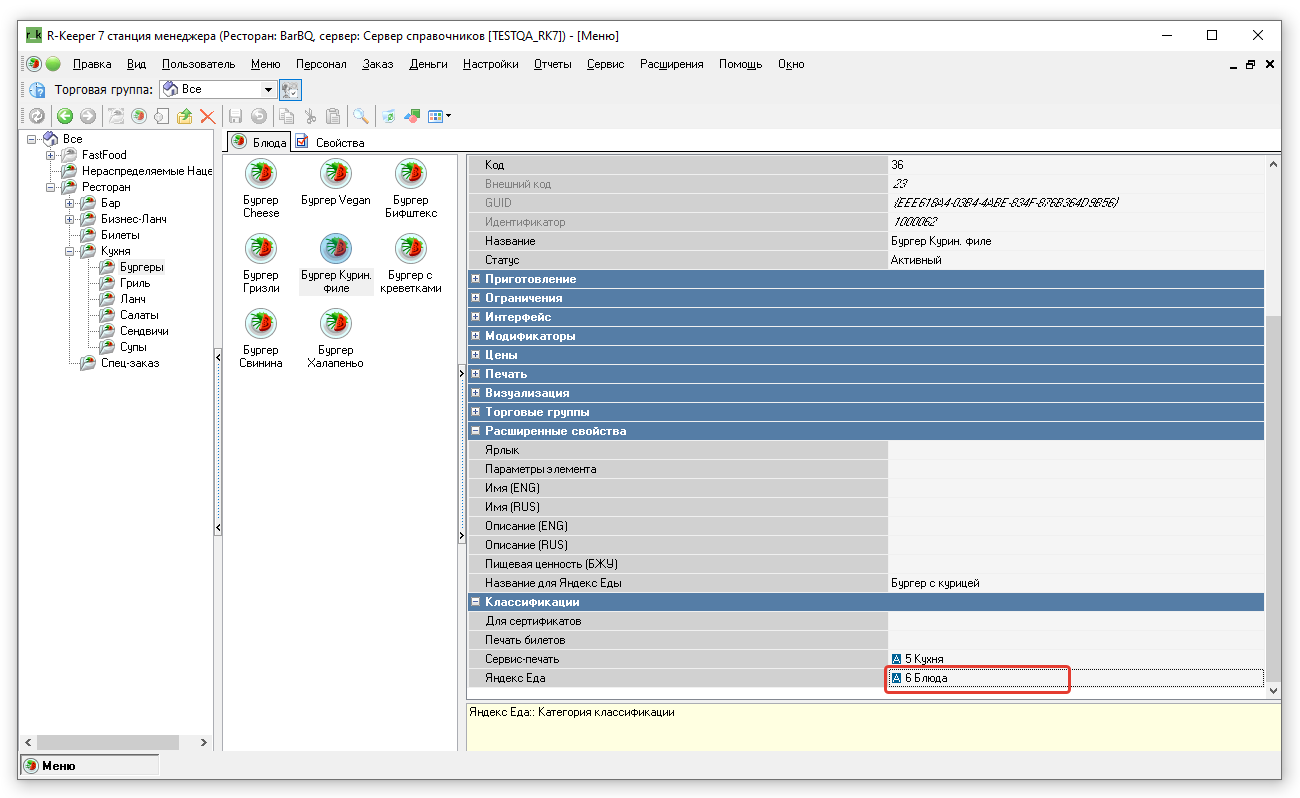Click the view mode grid icon
1300x798 pixels.
click(x=436, y=116)
